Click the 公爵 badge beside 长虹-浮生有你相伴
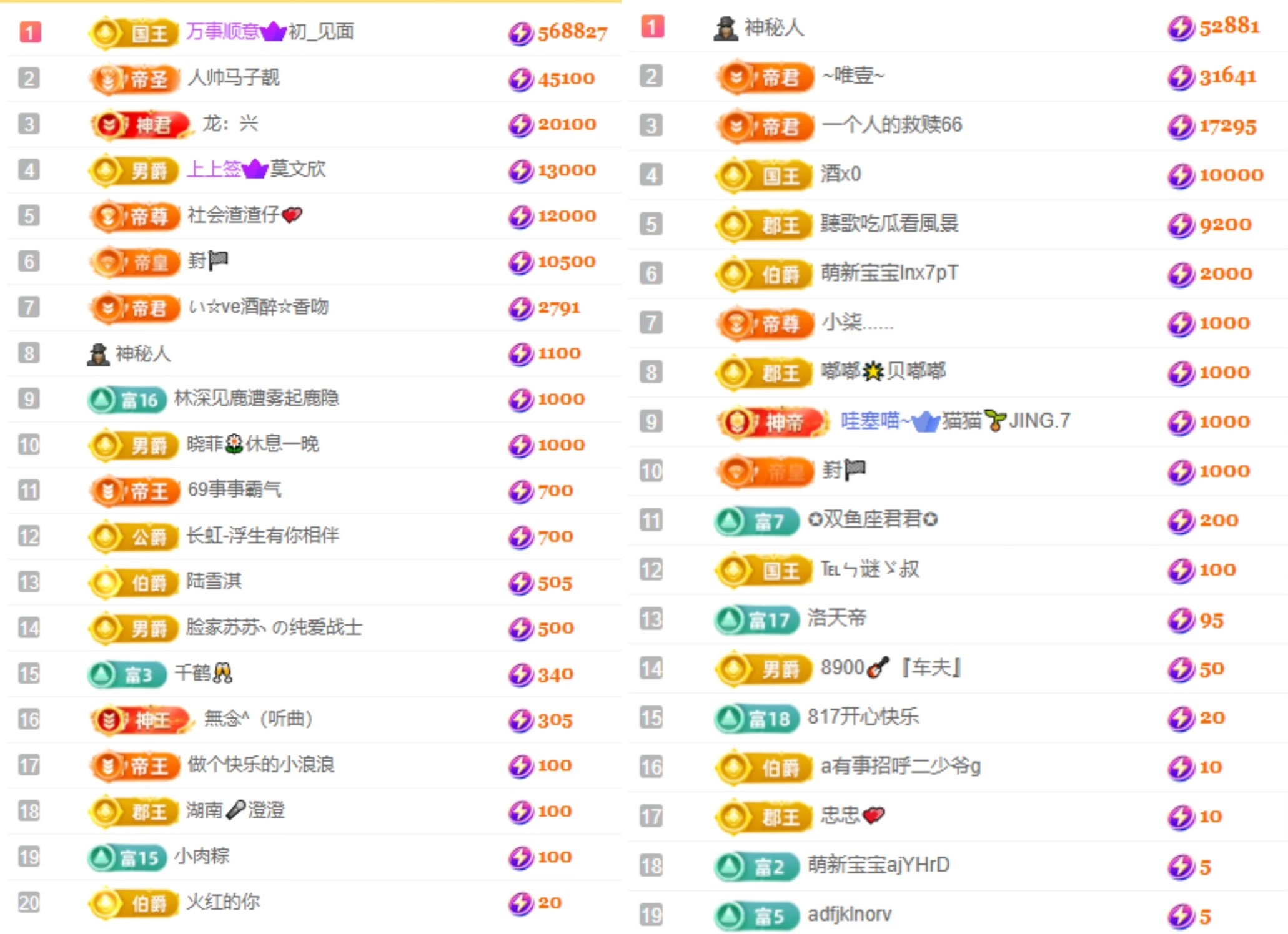 pyautogui.click(x=134, y=537)
